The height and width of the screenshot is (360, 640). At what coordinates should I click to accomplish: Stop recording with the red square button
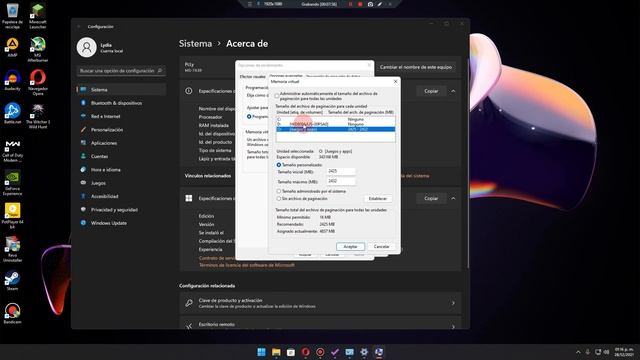point(360,4)
